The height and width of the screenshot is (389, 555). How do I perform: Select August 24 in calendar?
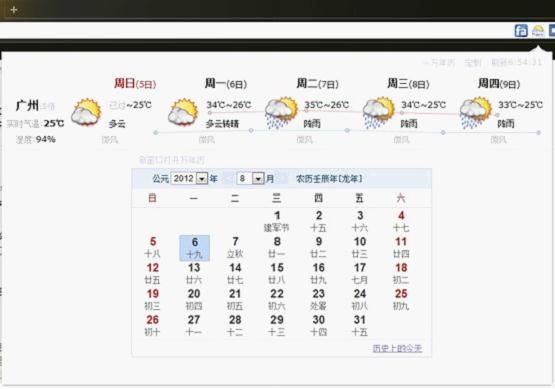(x=360, y=299)
